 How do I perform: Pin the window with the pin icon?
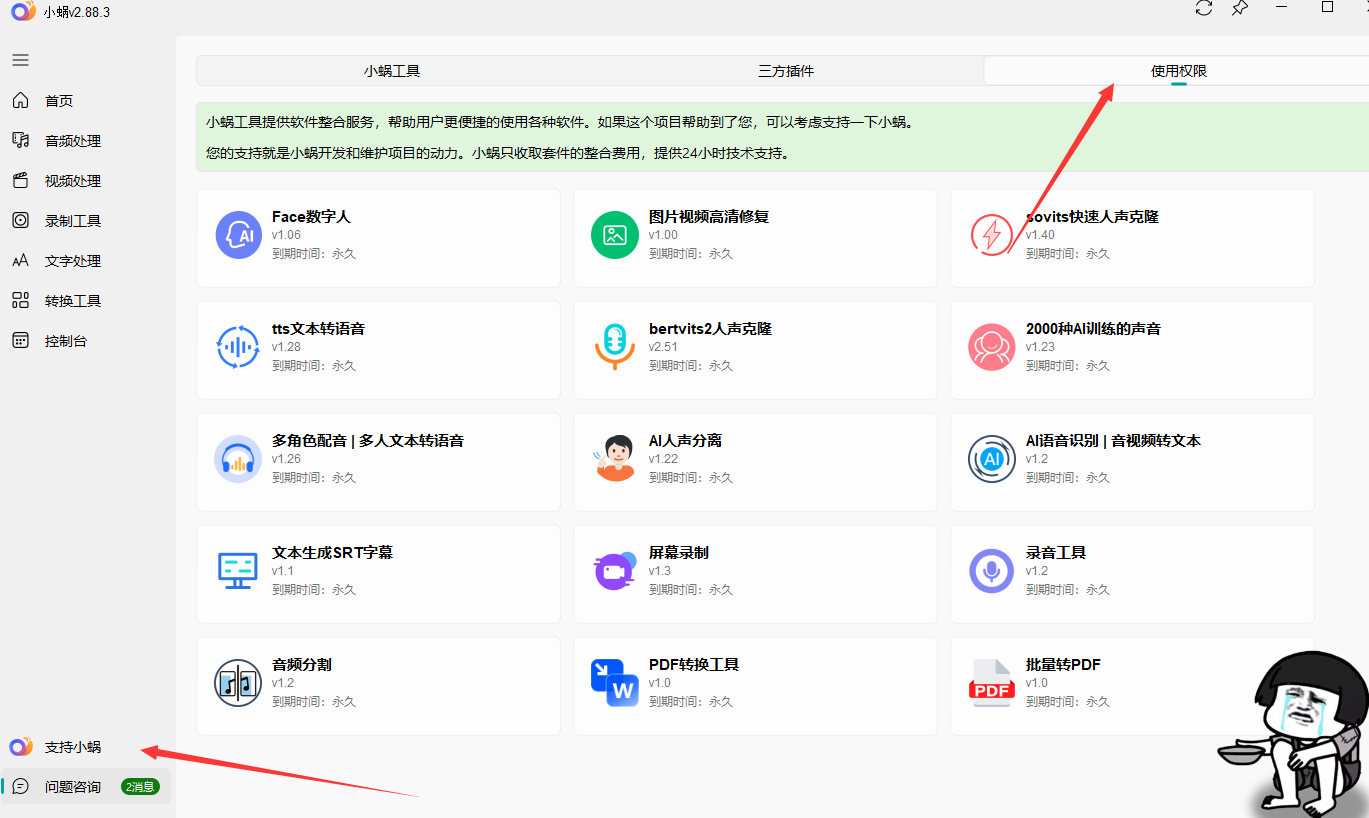(1240, 8)
